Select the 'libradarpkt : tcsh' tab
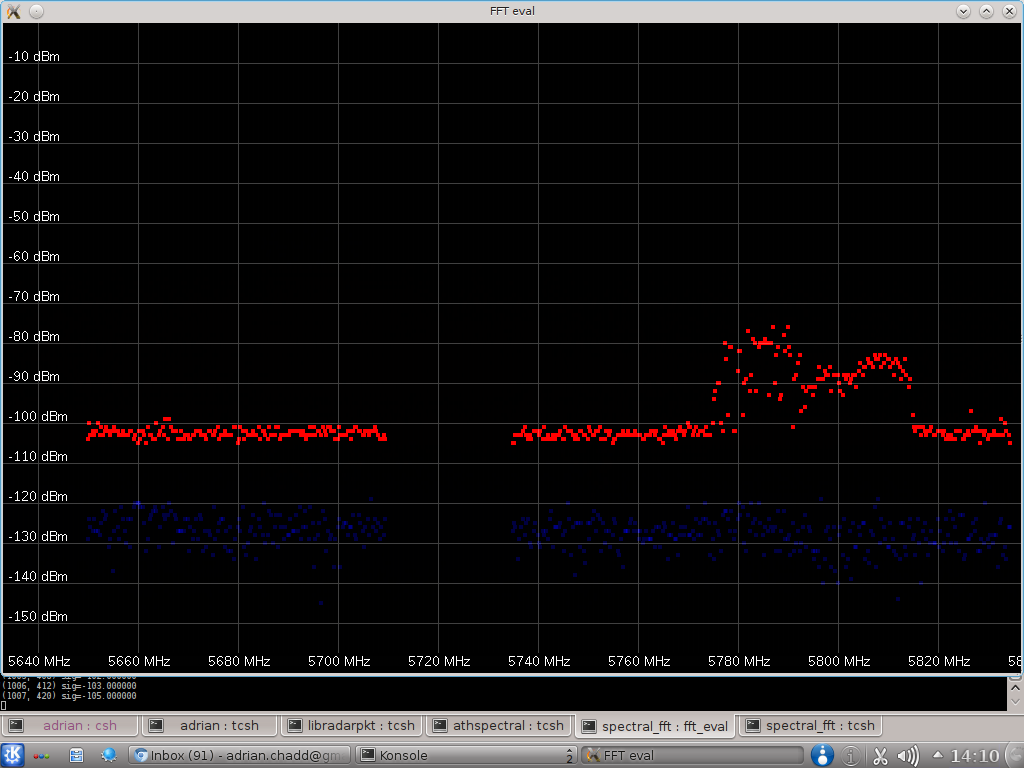Viewport: 1024px width, 768px height. point(352,726)
